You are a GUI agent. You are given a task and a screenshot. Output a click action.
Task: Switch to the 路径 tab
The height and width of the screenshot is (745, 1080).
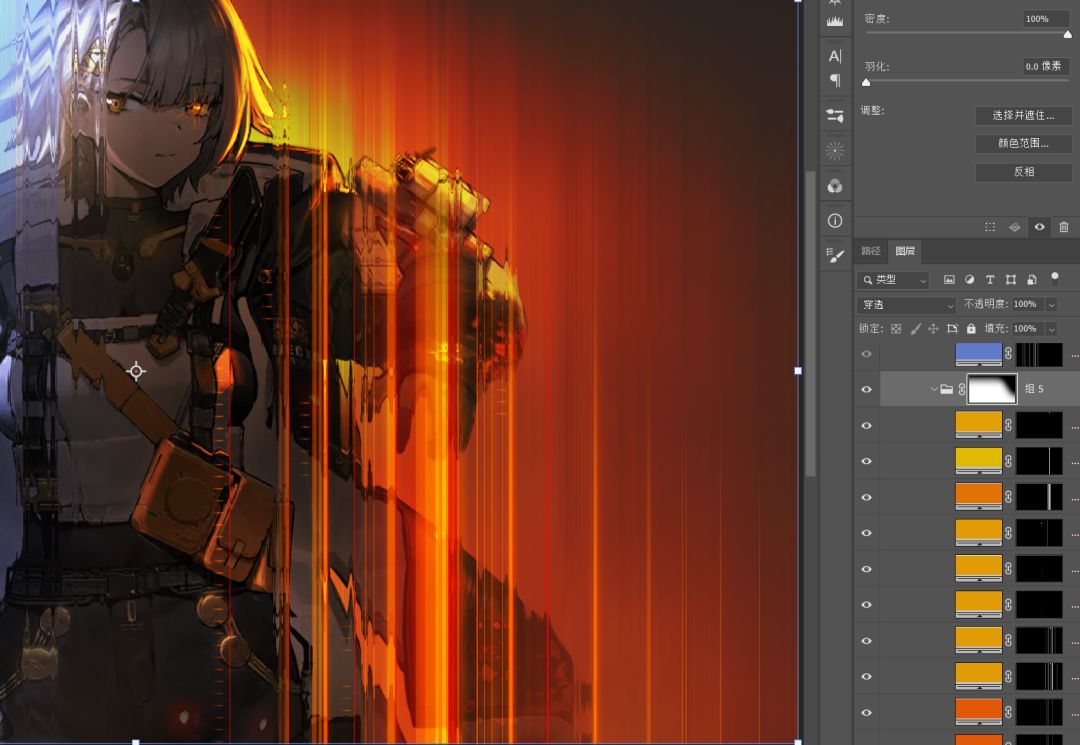(871, 251)
